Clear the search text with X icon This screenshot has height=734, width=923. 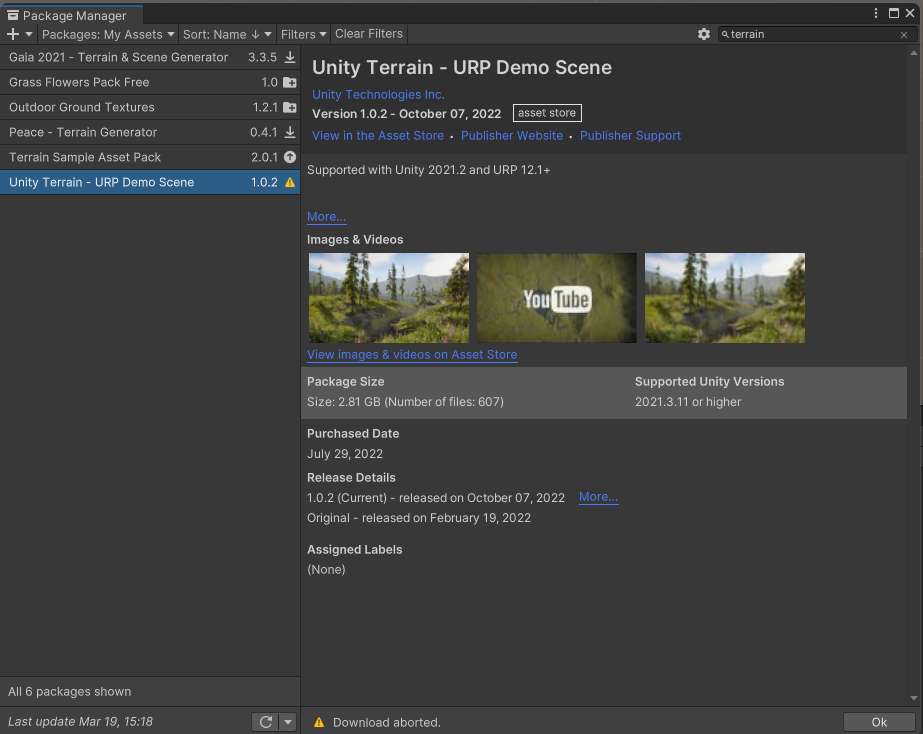(x=904, y=35)
